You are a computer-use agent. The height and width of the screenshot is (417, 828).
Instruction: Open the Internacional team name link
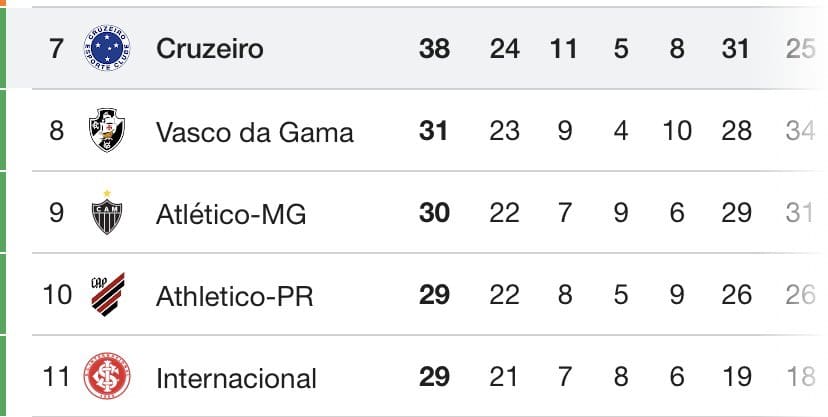[236, 379]
